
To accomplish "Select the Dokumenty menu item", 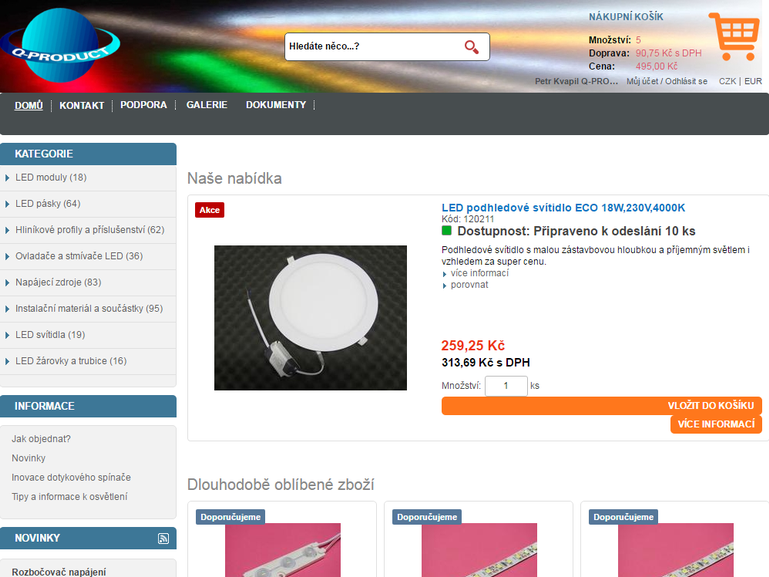I will (276, 105).
